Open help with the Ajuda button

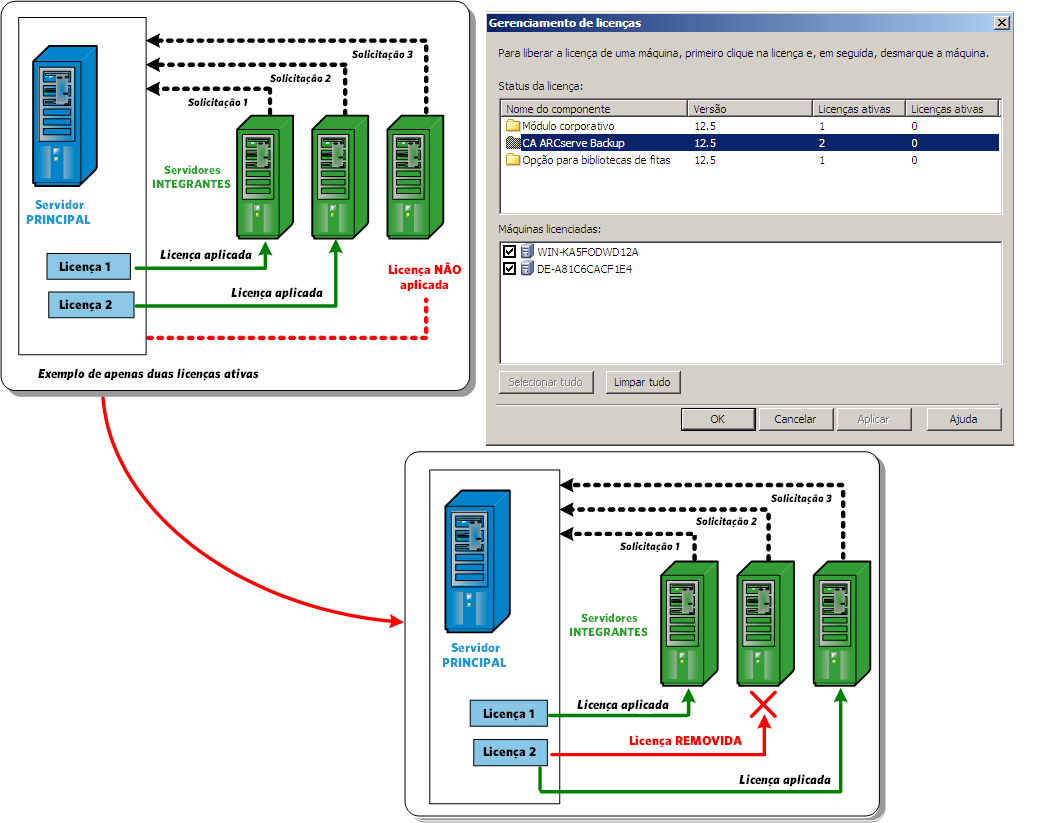(x=963, y=419)
